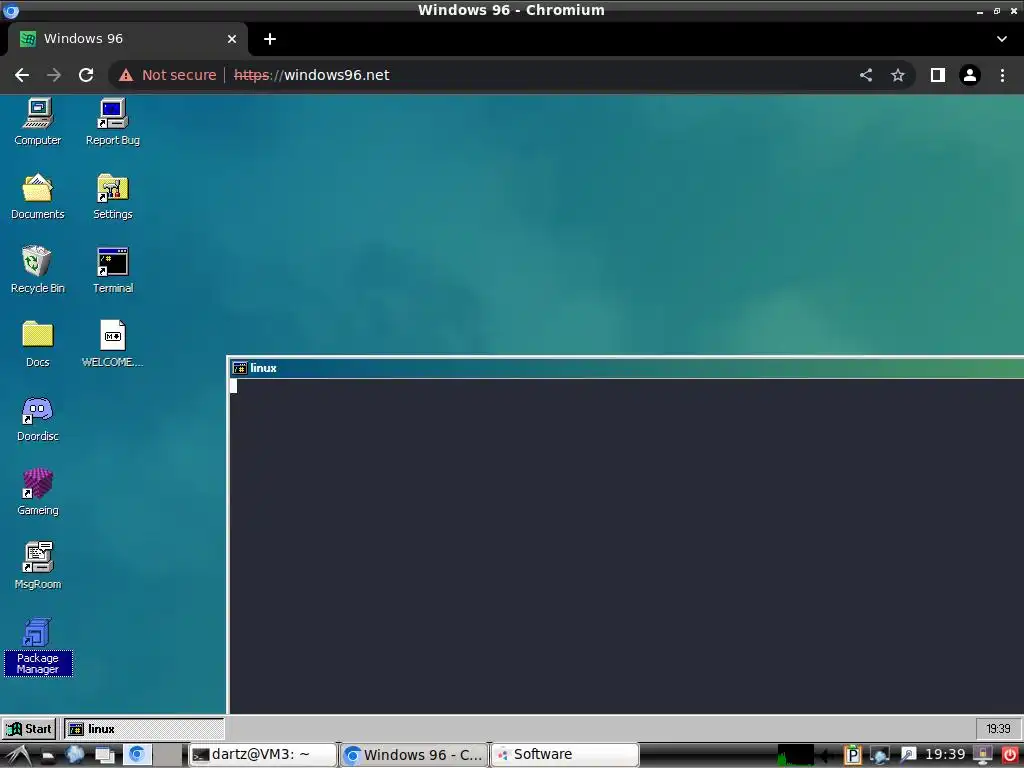Open the Doordisc shortcut
This screenshot has height=768, width=1024.
point(38,418)
